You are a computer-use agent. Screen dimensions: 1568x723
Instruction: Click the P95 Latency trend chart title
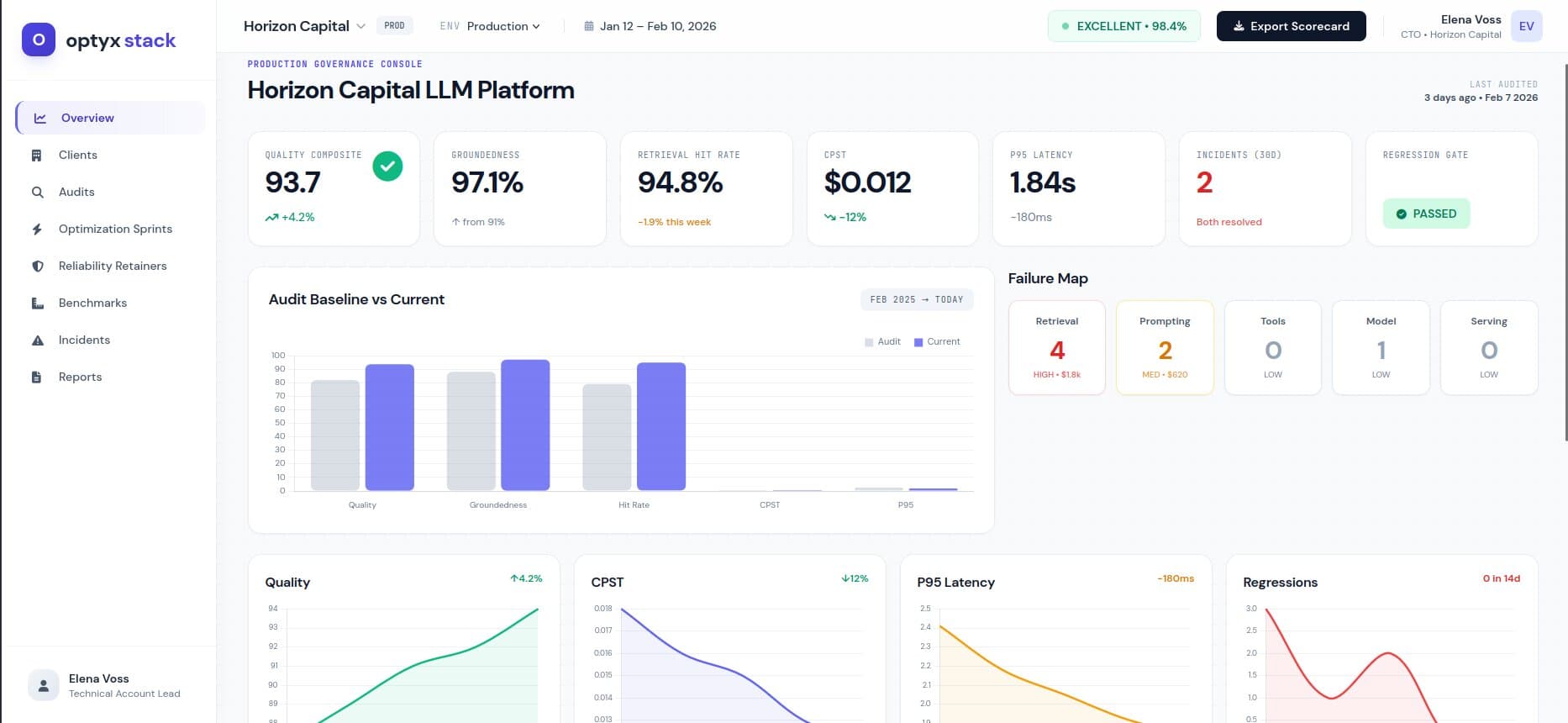tap(955, 583)
